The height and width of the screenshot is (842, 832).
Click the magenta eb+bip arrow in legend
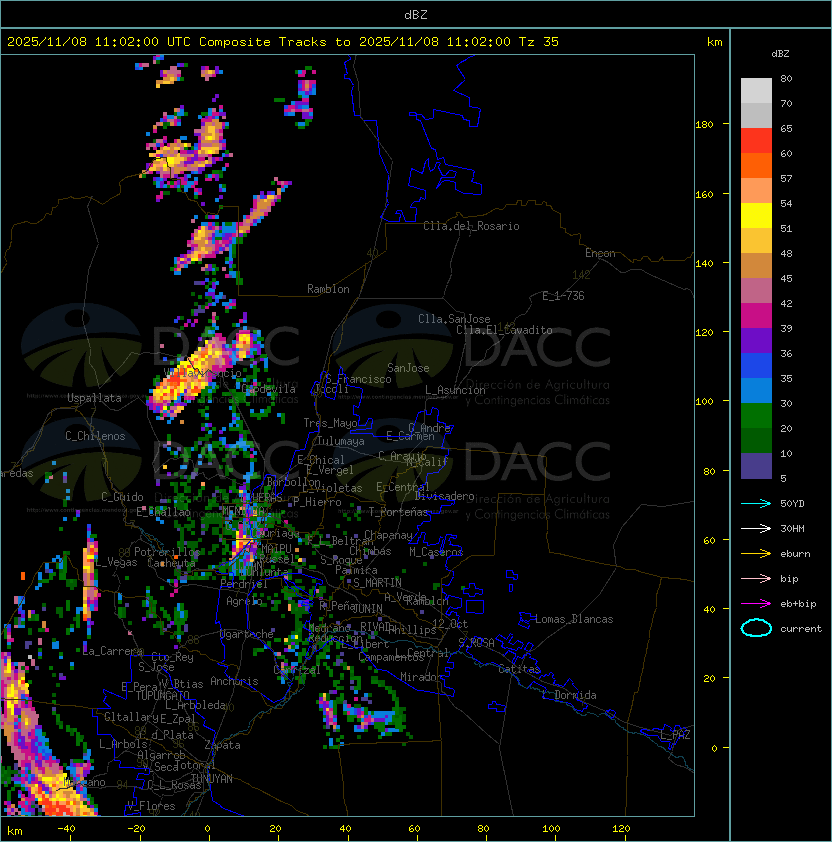(x=756, y=604)
